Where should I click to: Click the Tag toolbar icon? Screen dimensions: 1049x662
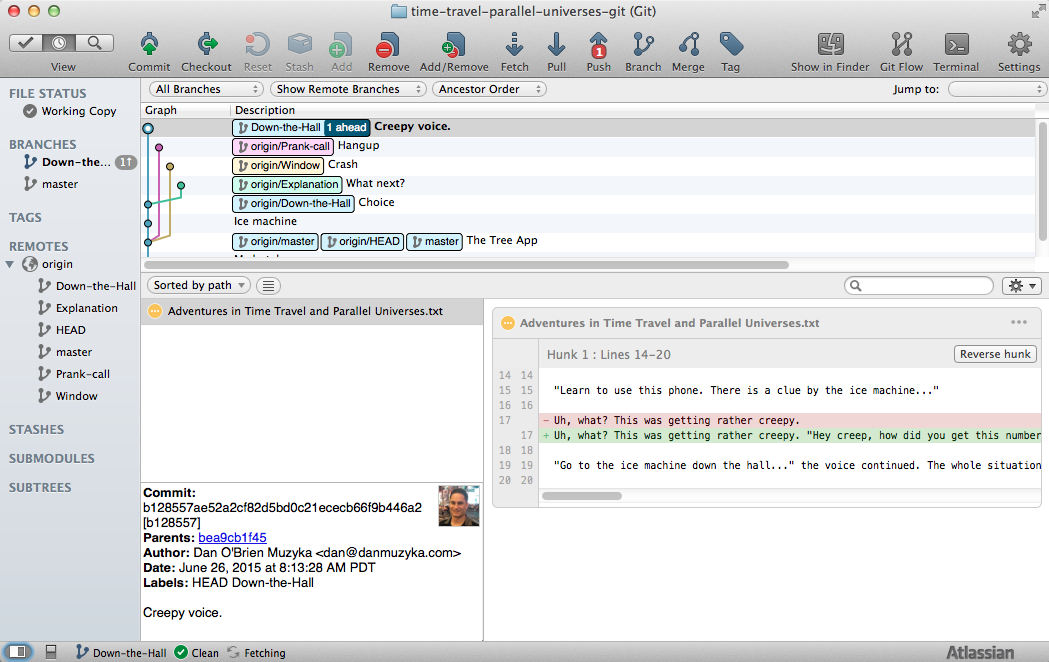[731, 45]
